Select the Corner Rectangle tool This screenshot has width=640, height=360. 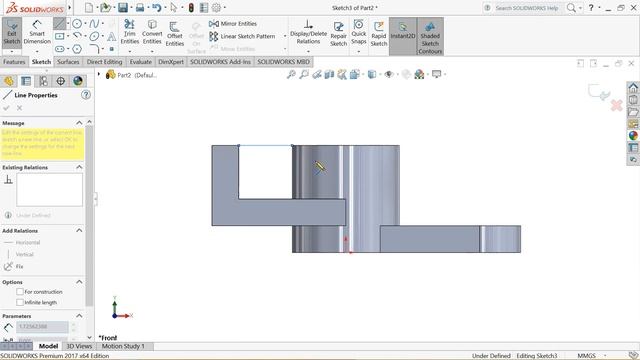coord(60,36)
